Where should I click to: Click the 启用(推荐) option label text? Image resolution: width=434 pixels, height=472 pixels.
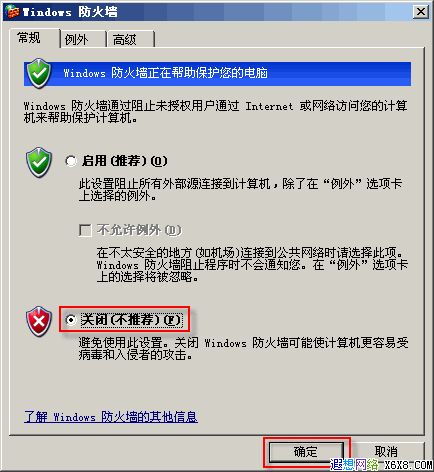coord(125,161)
